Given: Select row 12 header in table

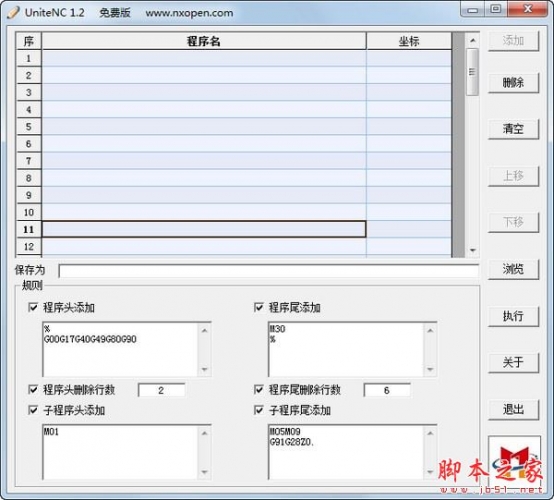Looking at the screenshot, I should coord(29,246).
